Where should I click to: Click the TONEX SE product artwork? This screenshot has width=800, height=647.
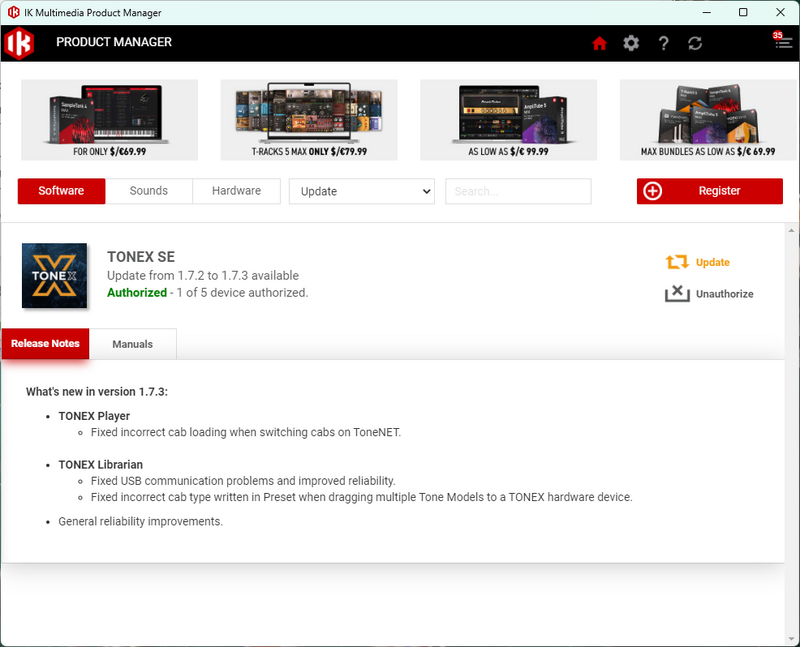(55, 276)
